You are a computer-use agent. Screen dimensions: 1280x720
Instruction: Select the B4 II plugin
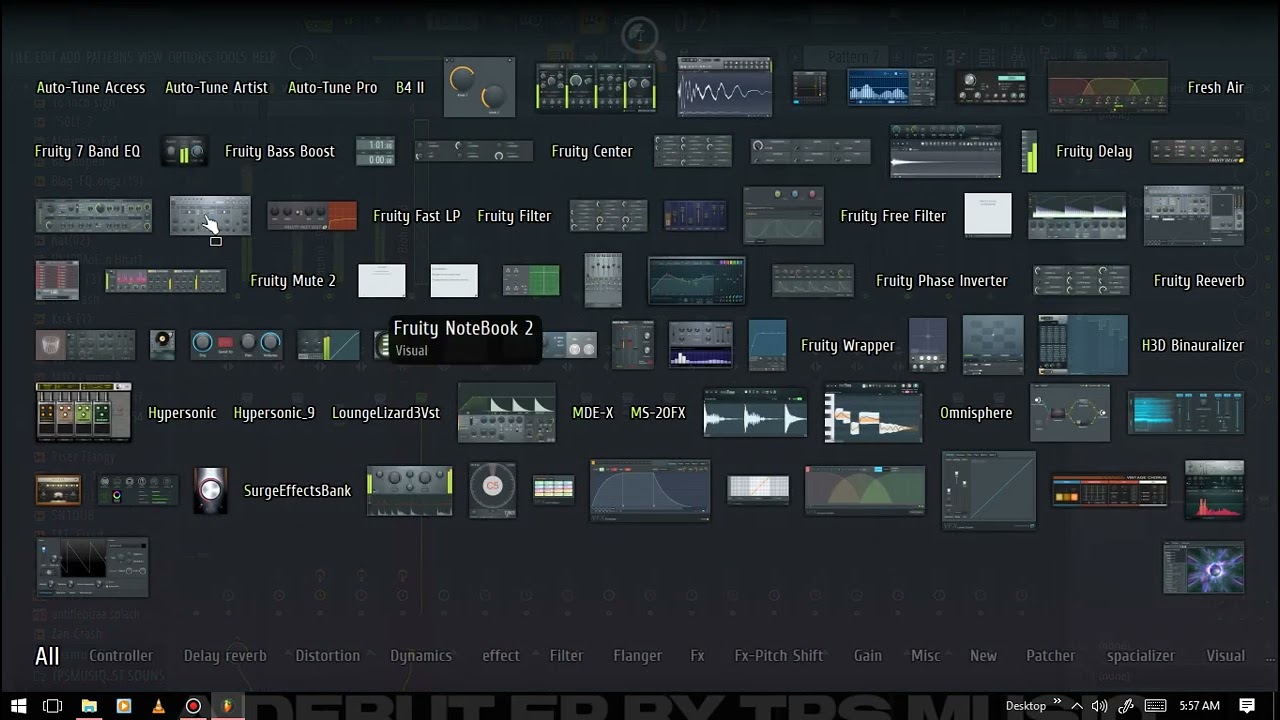[410, 88]
